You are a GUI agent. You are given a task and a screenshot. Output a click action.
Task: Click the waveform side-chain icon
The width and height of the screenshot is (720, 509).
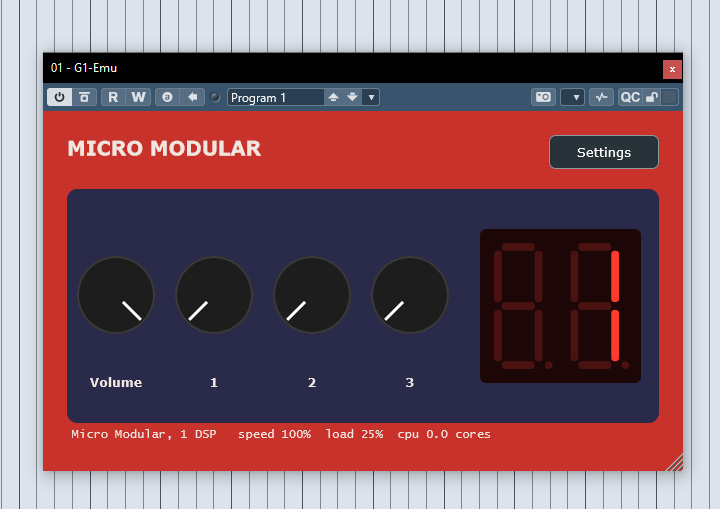602,97
